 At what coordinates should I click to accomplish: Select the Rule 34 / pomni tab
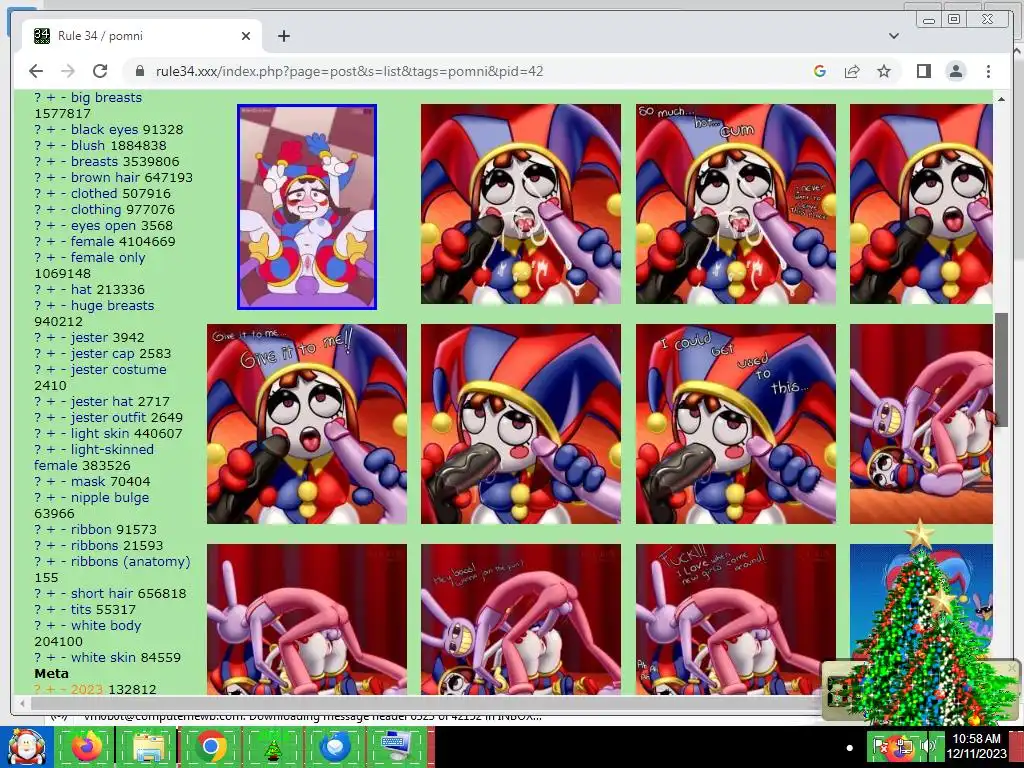pyautogui.click(x=142, y=36)
